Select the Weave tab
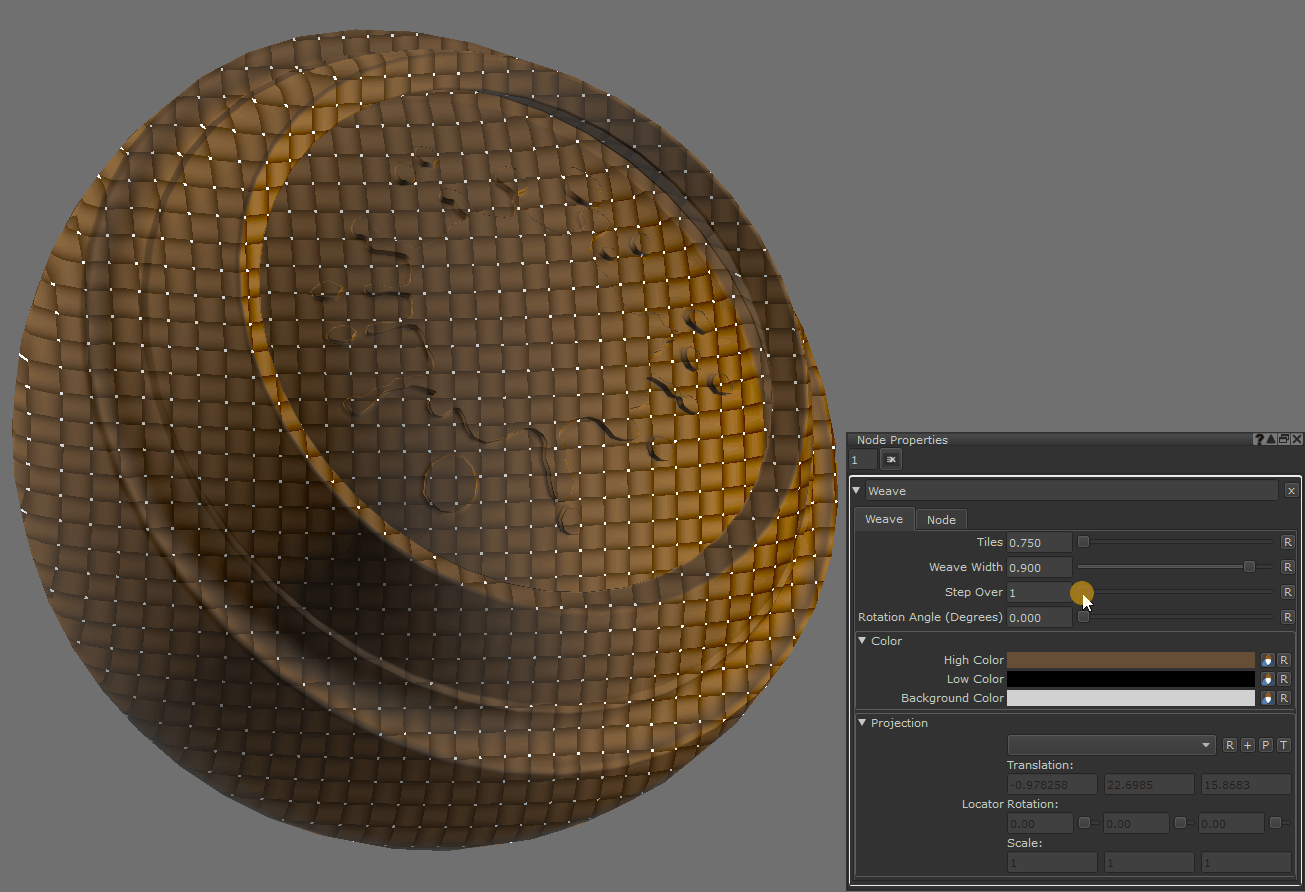This screenshot has width=1305, height=892. pyautogui.click(x=883, y=519)
